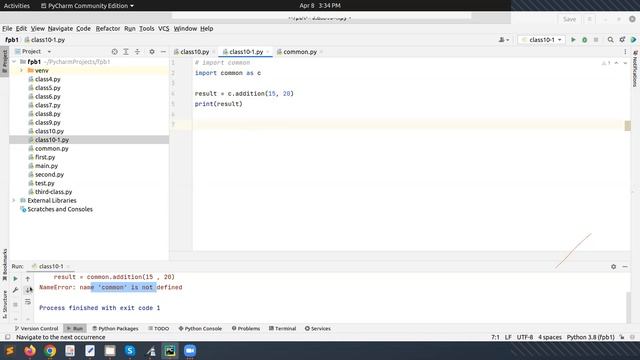Click Python 3.8 (fpb1) interpreter status

[x=590, y=337]
